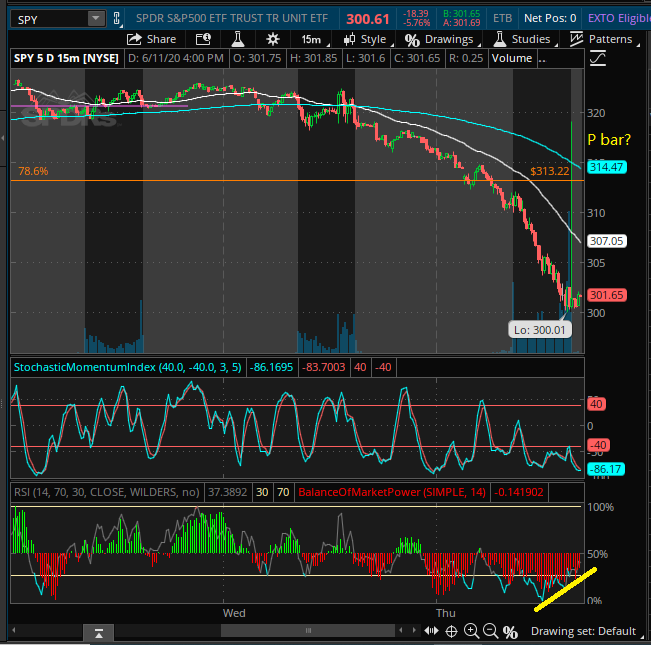Click the collapse-panel up-arrow tab at bottom
The height and width of the screenshot is (645, 651).
[99, 633]
